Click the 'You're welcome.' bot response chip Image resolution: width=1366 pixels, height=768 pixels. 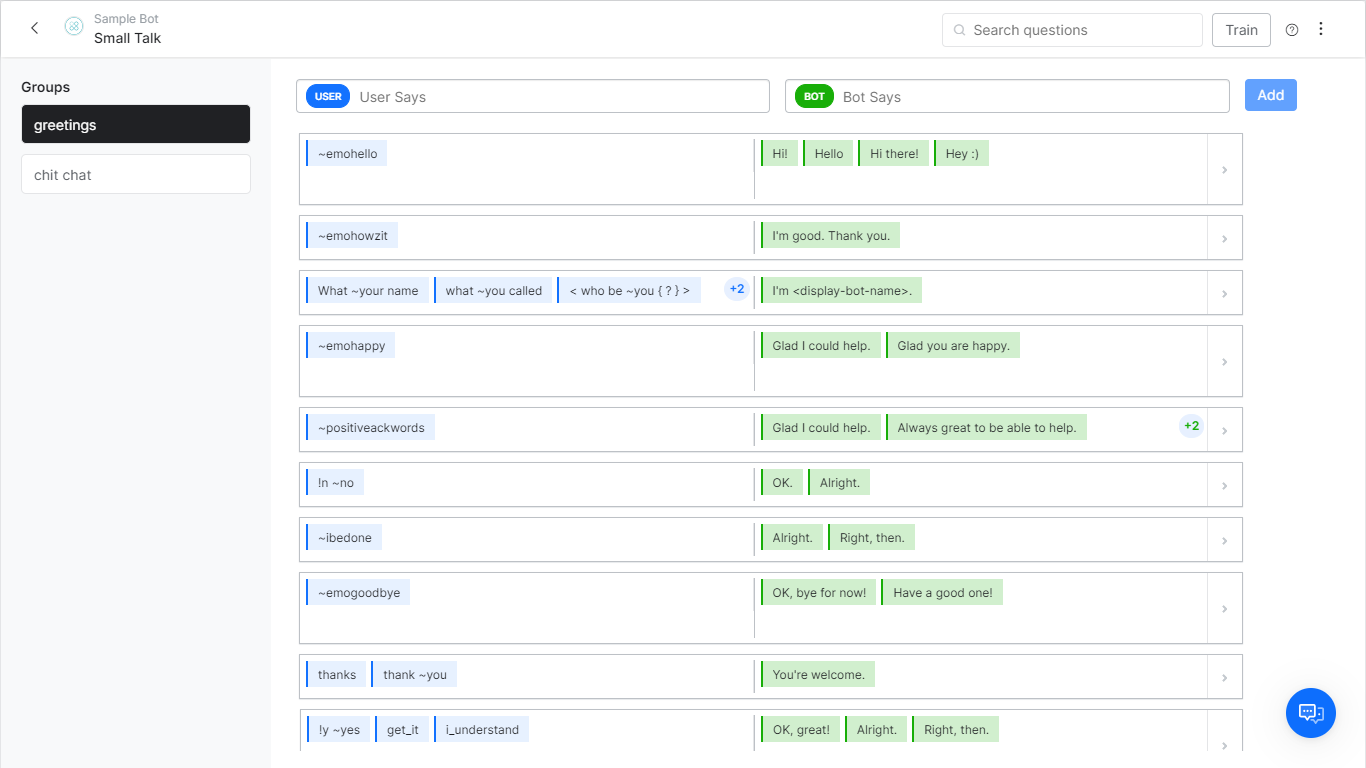pos(818,675)
